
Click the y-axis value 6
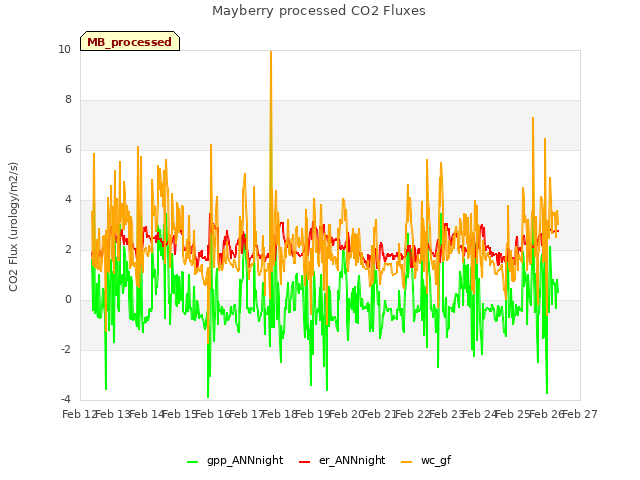click(68, 149)
